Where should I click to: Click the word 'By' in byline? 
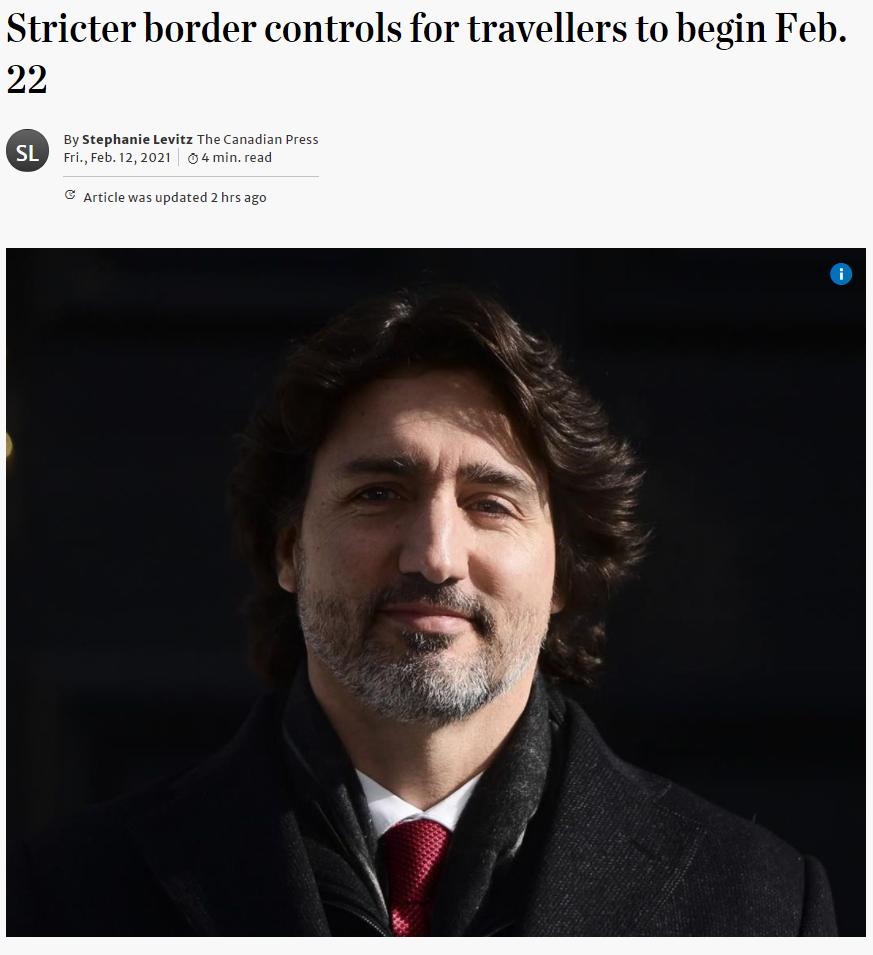pos(71,139)
